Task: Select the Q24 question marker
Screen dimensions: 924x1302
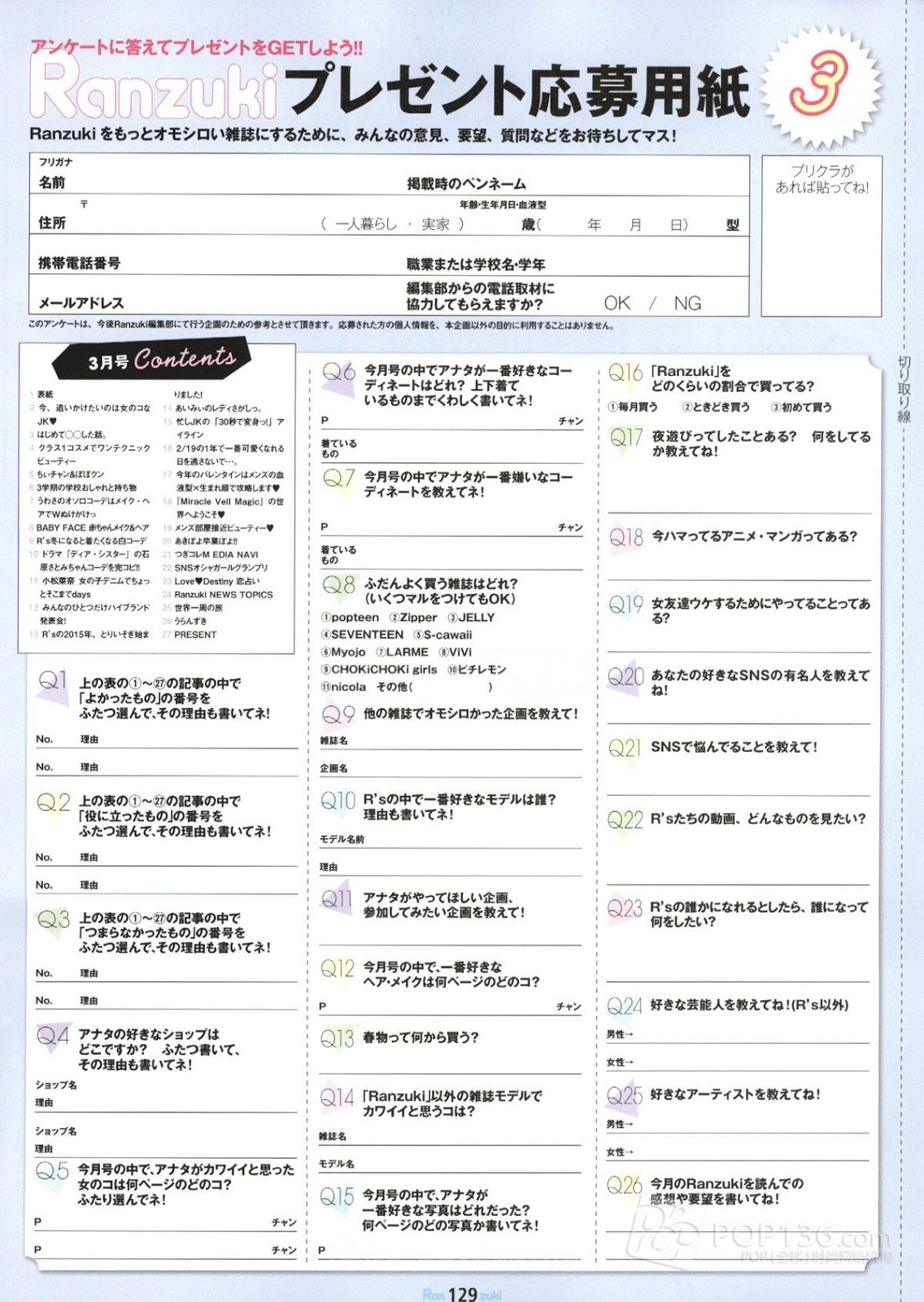Action: coord(625,1007)
